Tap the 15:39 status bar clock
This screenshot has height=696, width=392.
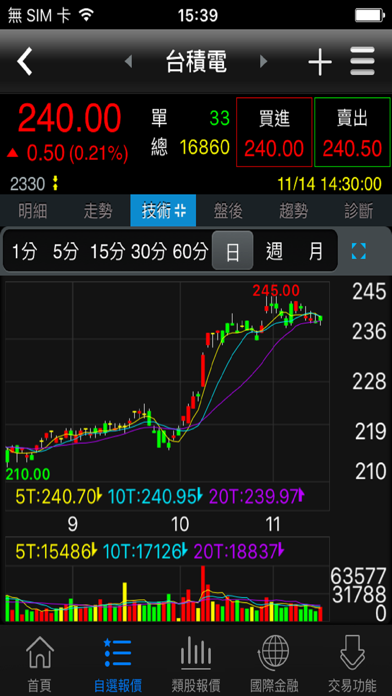pos(198,16)
